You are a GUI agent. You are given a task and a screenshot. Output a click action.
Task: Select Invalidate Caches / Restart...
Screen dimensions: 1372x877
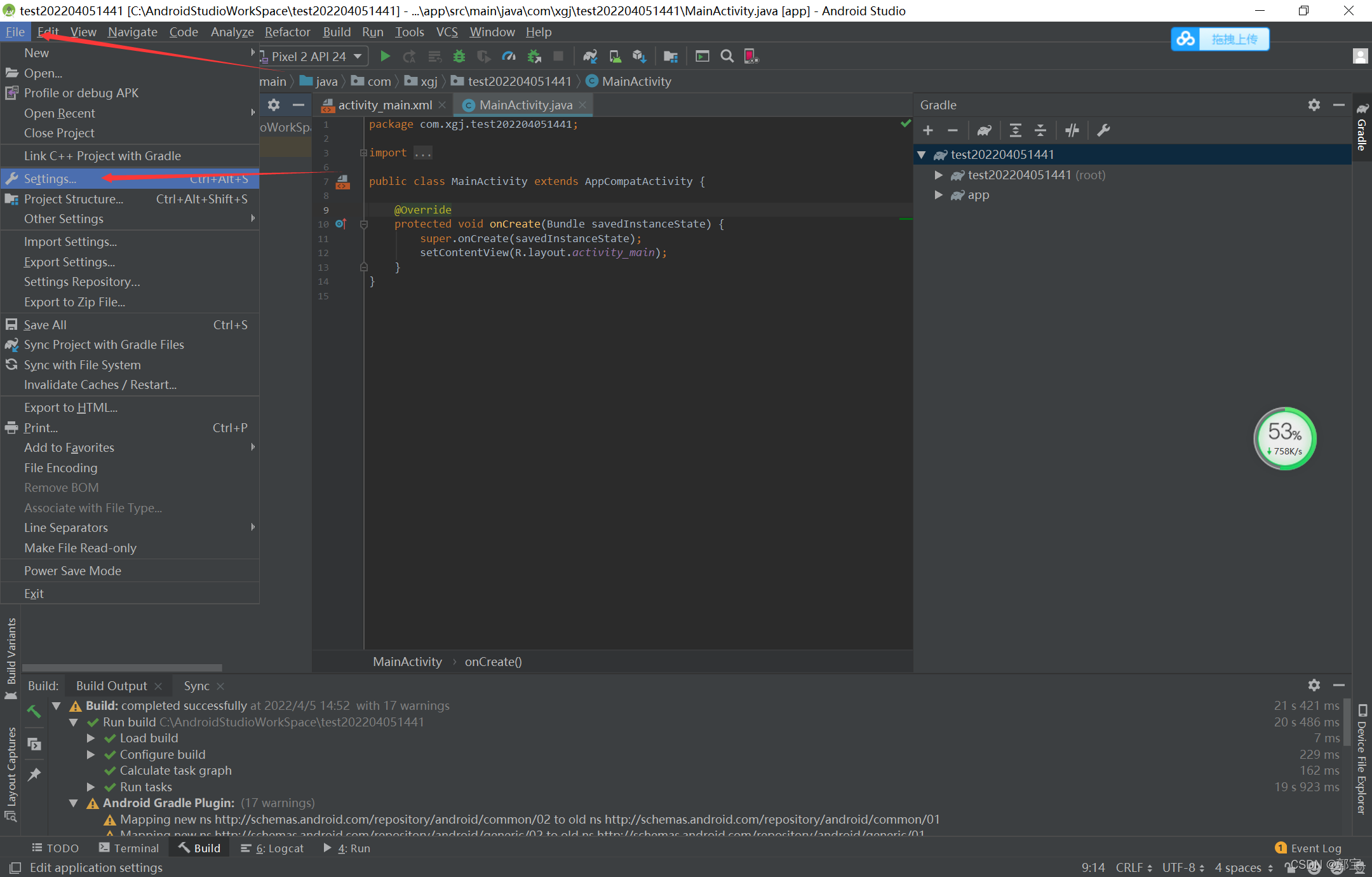(130, 384)
